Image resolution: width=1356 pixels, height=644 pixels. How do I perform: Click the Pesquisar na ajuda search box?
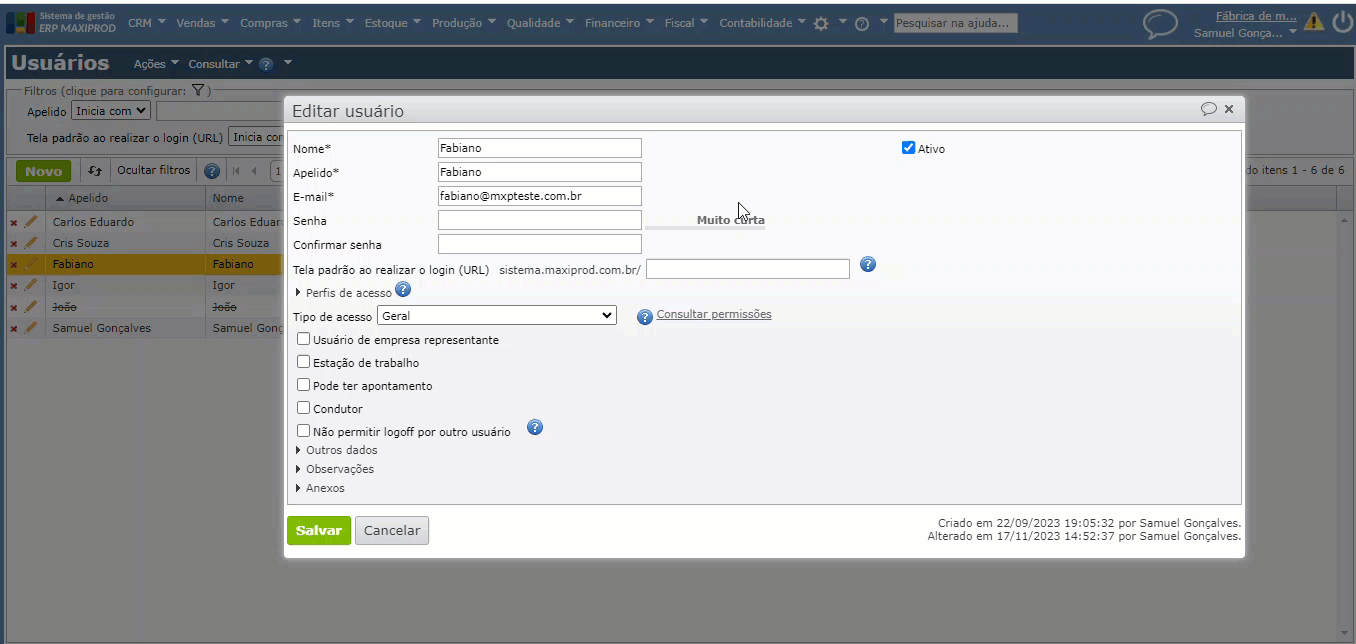956,23
